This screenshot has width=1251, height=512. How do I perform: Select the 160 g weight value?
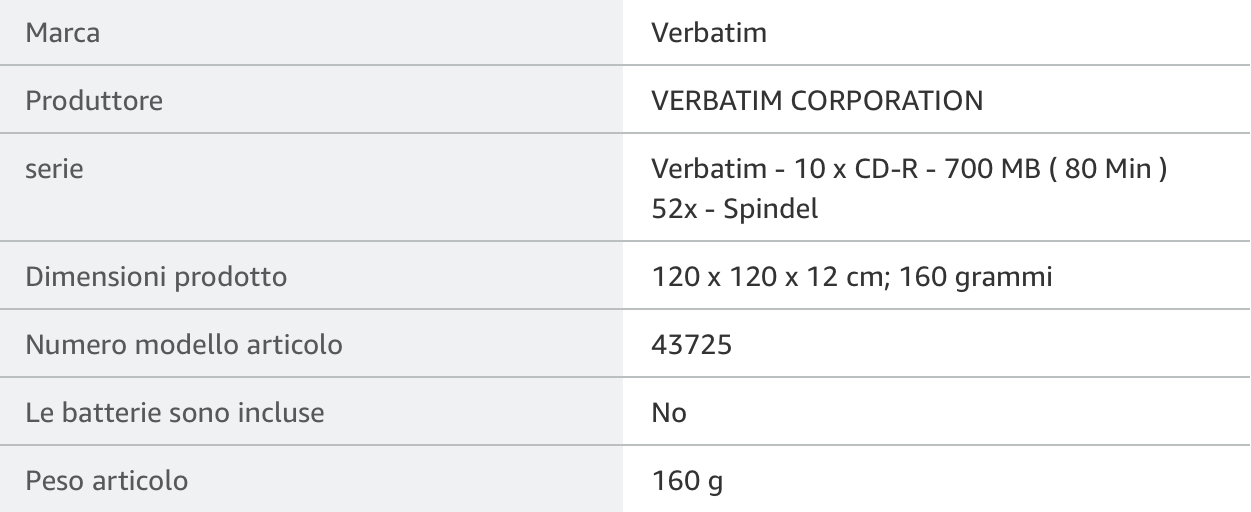(x=686, y=481)
